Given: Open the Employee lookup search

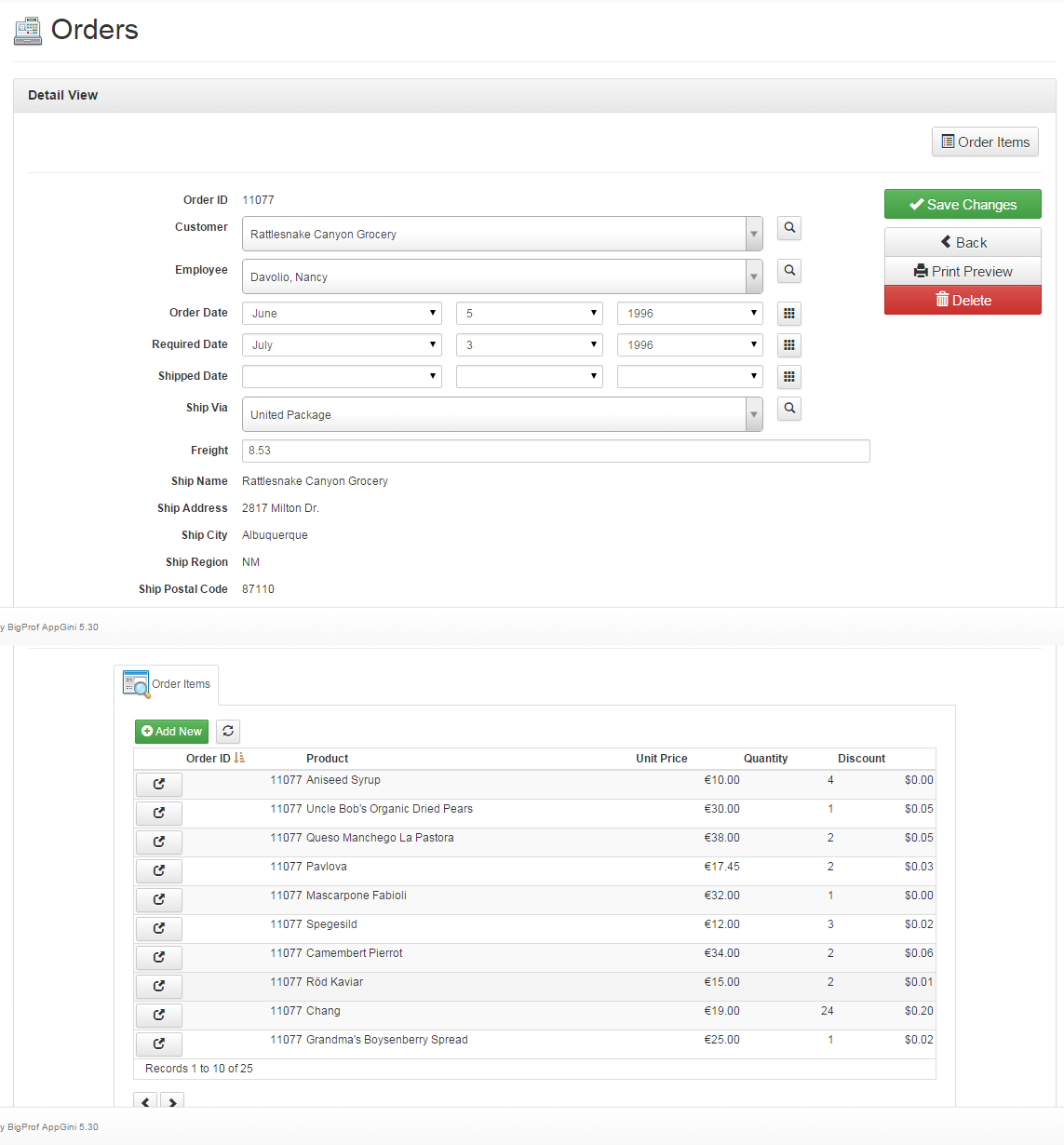Looking at the screenshot, I should (x=788, y=271).
